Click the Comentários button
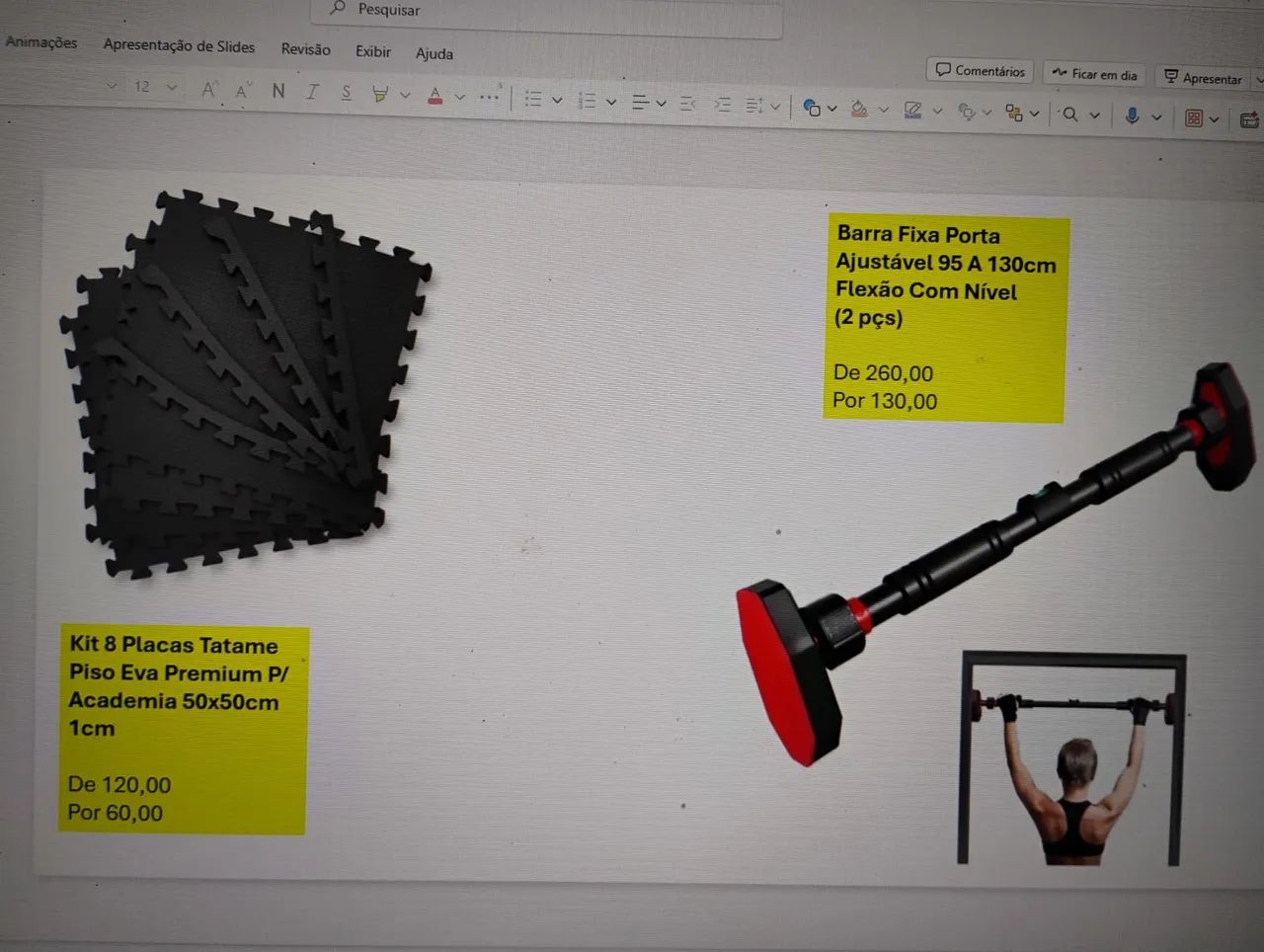This screenshot has width=1264, height=952. [x=980, y=70]
